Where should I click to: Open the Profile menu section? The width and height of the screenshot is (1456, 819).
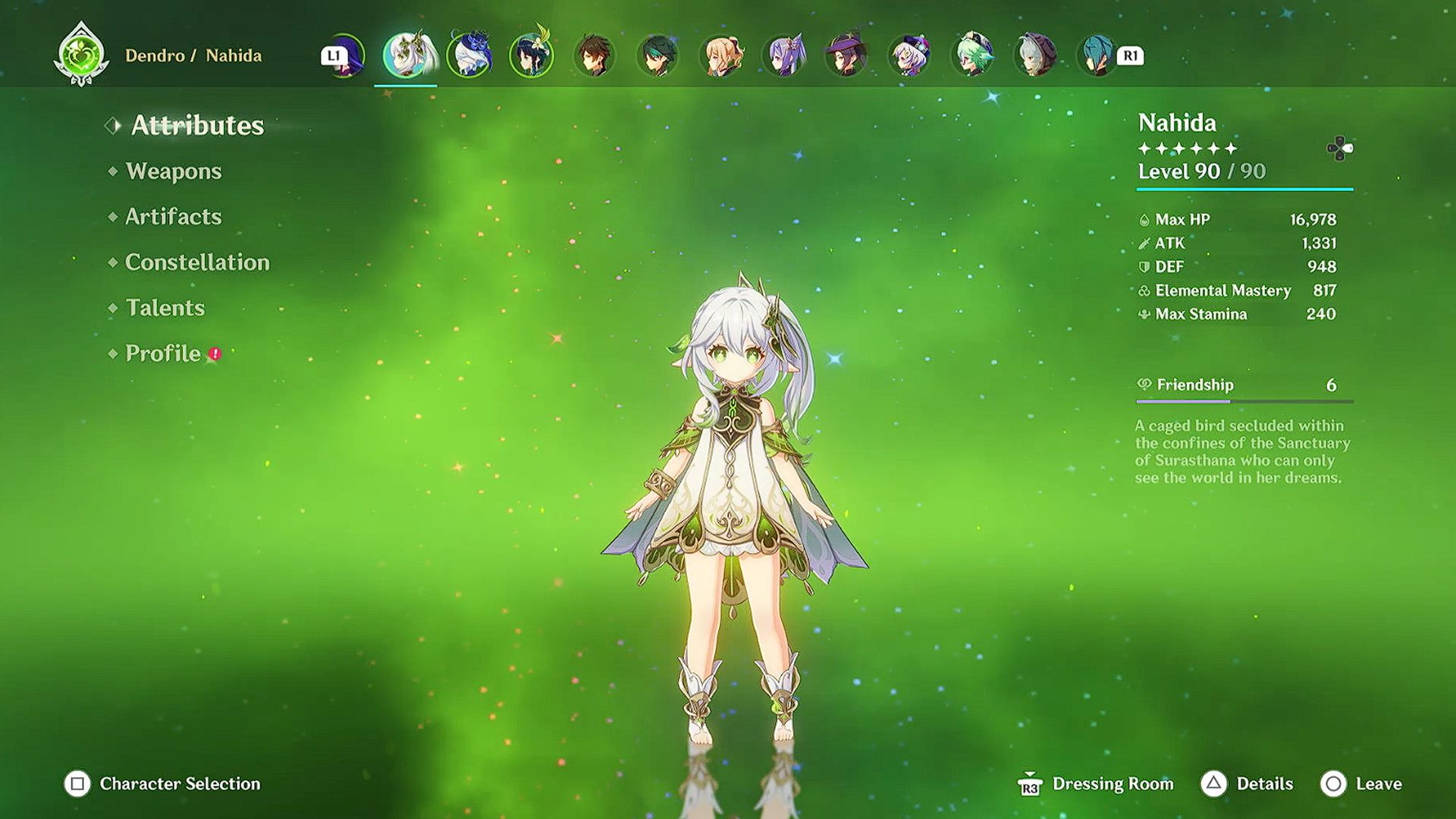click(x=163, y=353)
